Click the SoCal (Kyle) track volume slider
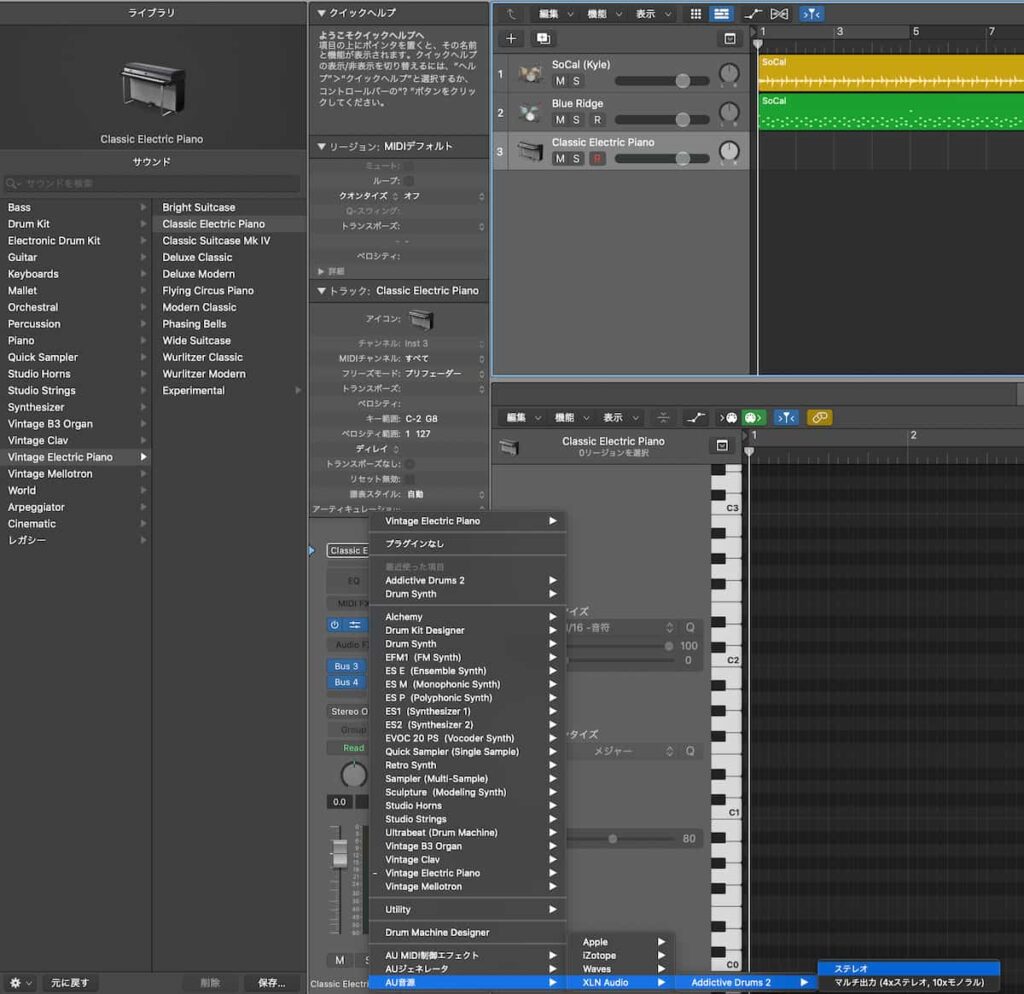The image size is (1024, 994). (682, 81)
